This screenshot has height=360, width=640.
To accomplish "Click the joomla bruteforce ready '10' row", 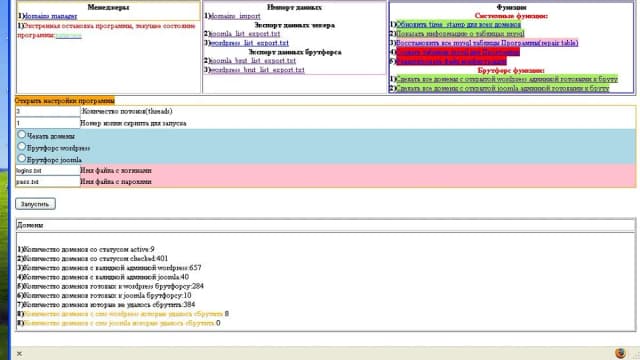I will (x=104, y=295).
